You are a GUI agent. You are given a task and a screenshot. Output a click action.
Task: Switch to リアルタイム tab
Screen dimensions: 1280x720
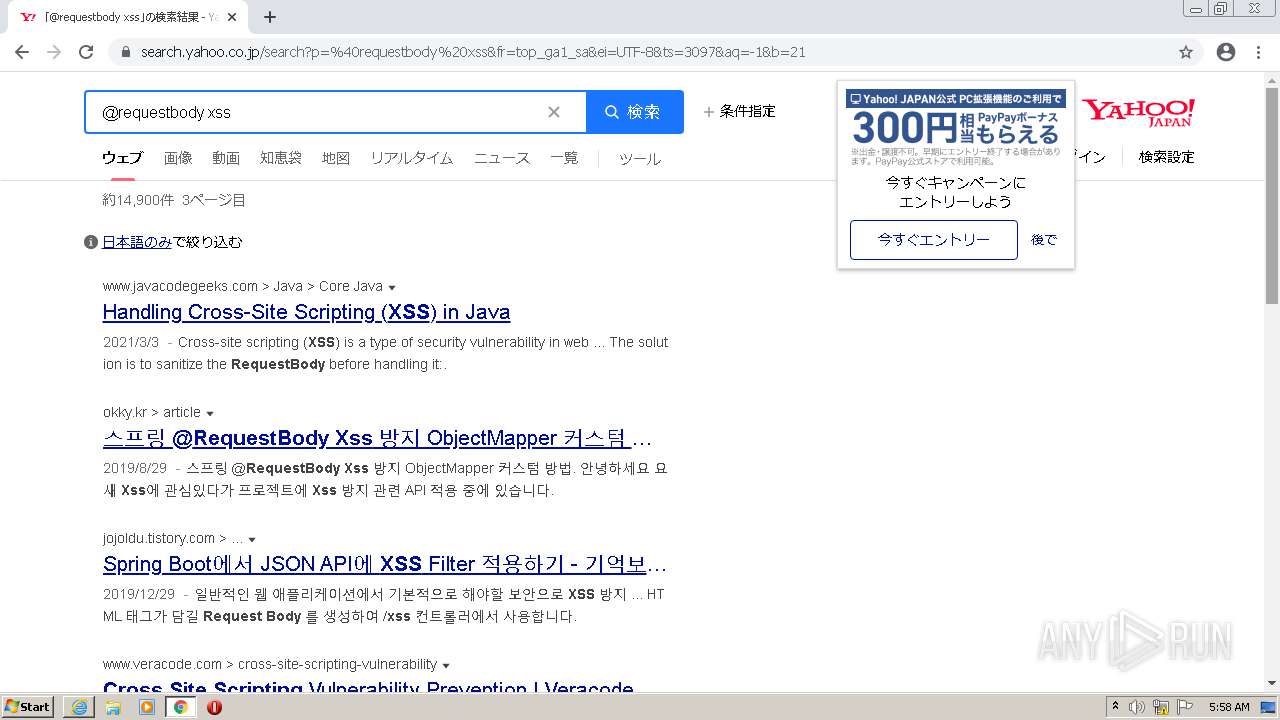click(x=412, y=158)
